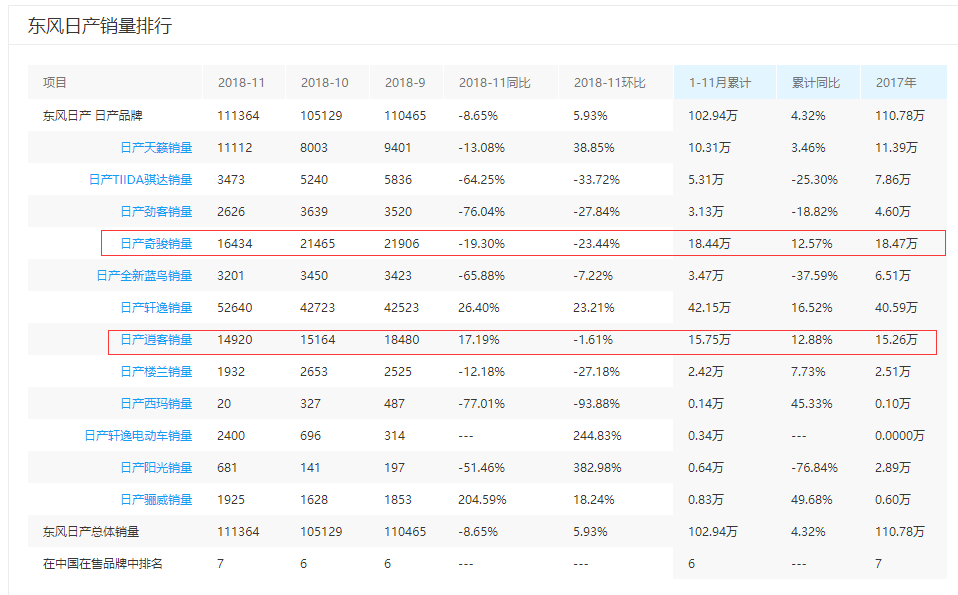This screenshot has height=595, width=958.
Task: Click the 3201 value in 蓝鸟 row
Action: [x=231, y=276]
